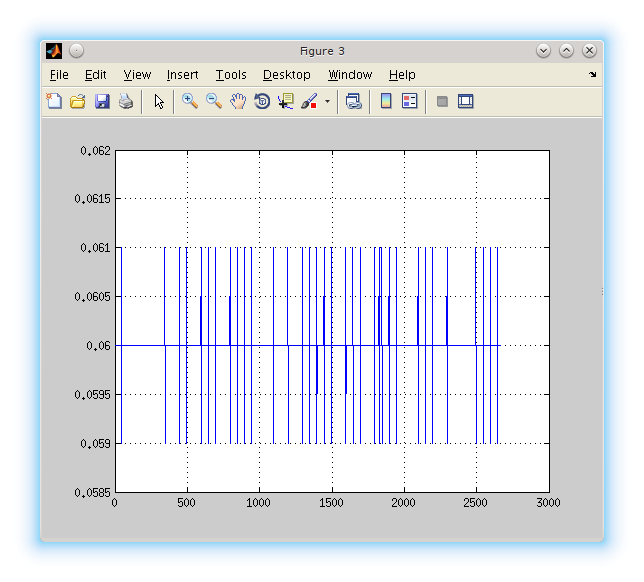The height and width of the screenshot is (582, 644).
Task: Save the figure using the floppy disk icon
Action: 102,101
